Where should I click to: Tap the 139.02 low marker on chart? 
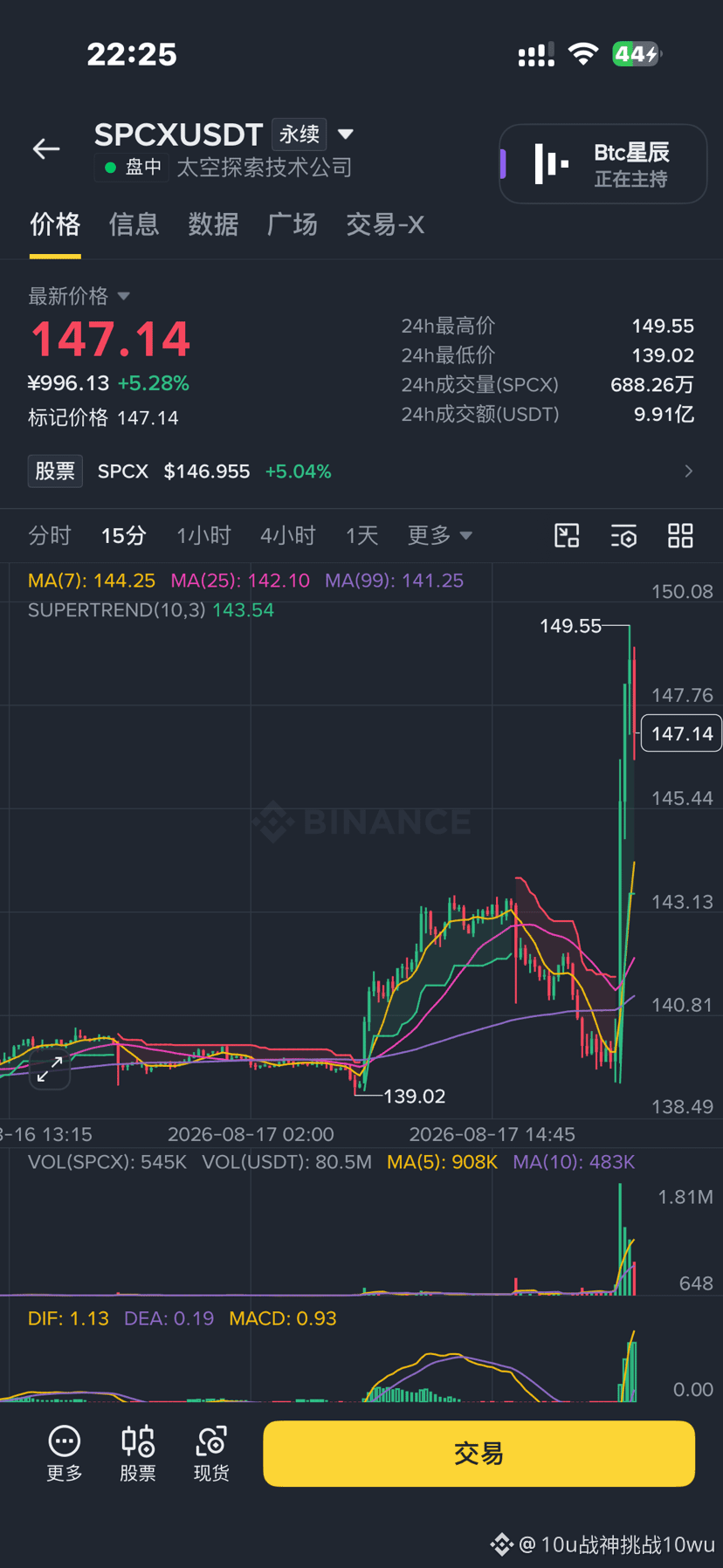point(414,1097)
